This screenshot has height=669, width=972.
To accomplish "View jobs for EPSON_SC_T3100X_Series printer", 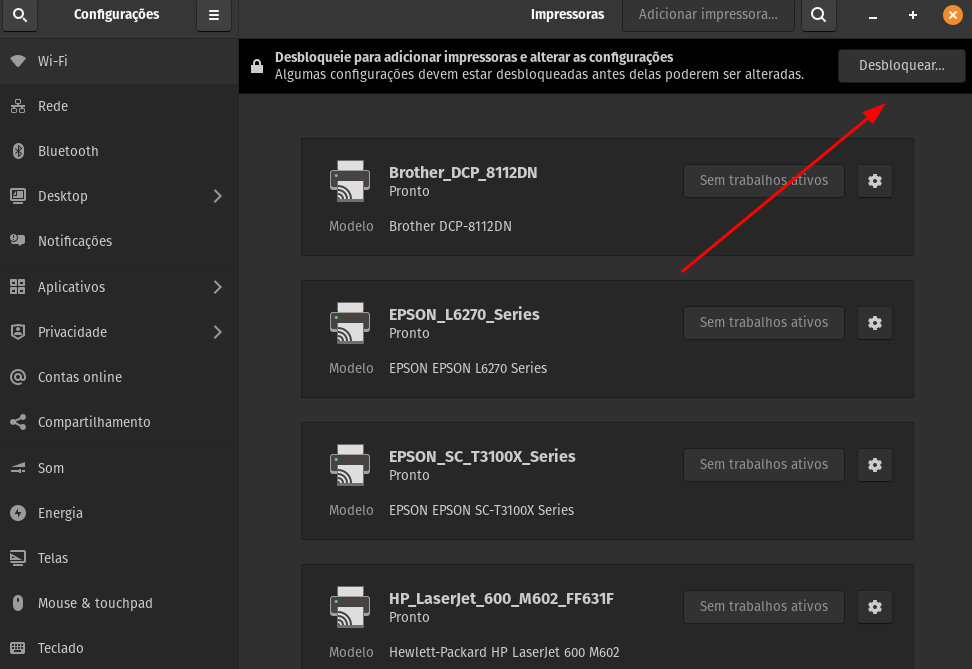I will click(x=764, y=465).
